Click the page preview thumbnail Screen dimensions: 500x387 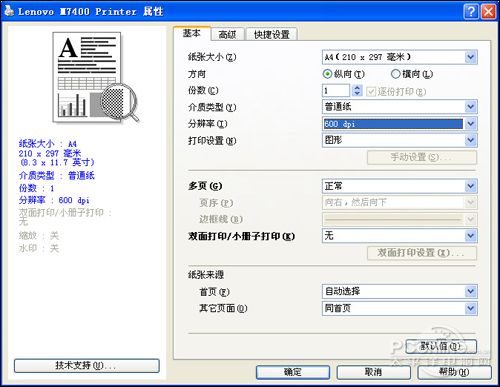[x=95, y=77]
